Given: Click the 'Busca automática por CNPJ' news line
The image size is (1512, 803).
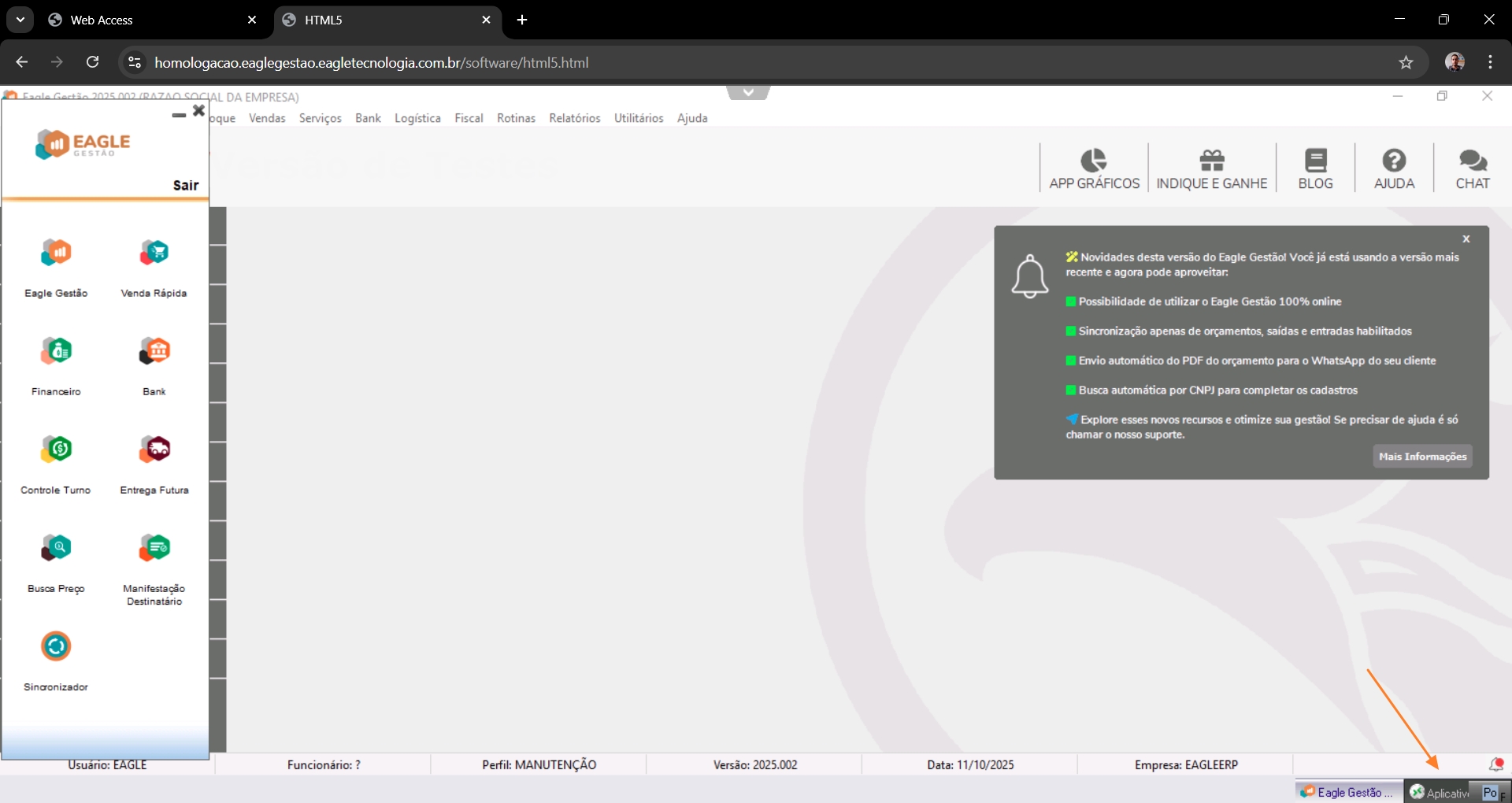Looking at the screenshot, I should click(x=1211, y=390).
